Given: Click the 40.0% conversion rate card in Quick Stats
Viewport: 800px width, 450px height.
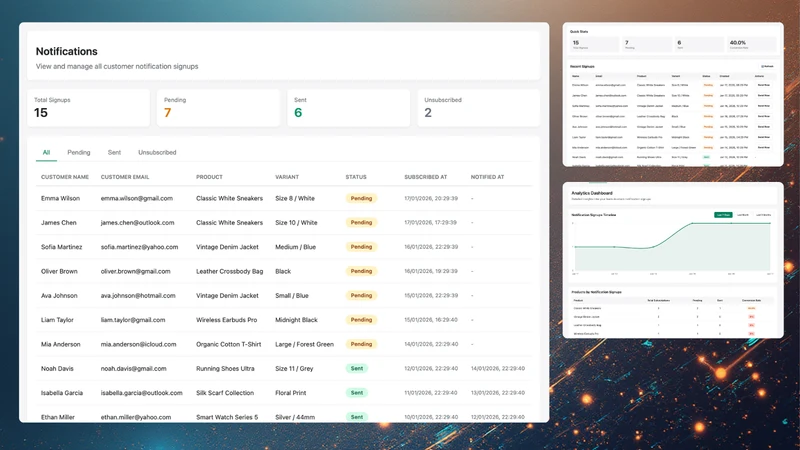Looking at the screenshot, I should [x=752, y=44].
